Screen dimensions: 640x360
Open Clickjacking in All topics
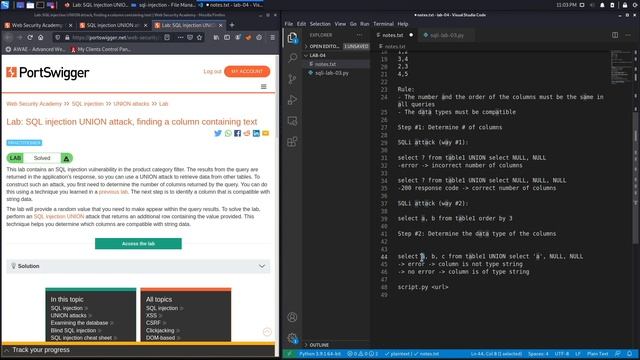[160, 330]
